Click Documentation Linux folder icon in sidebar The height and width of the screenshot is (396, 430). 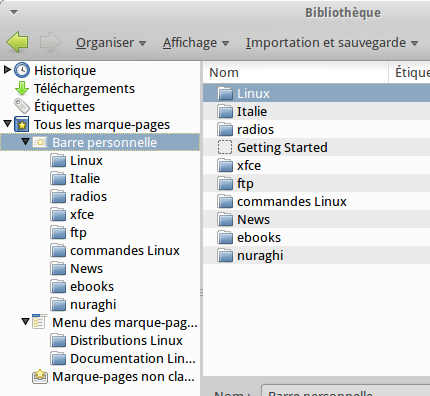click(58, 358)
